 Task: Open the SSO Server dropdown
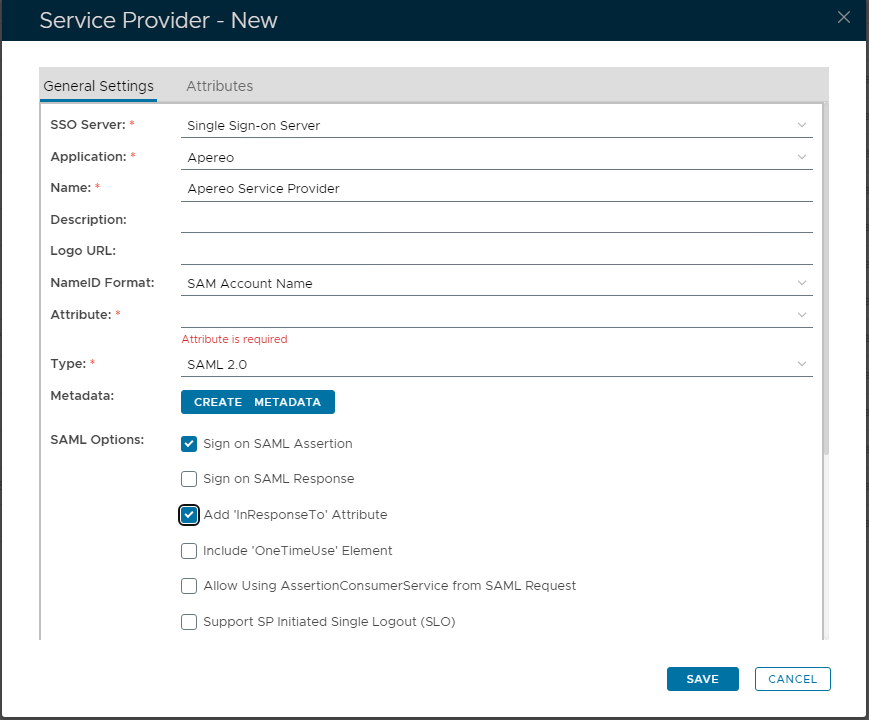click(496, 125)
